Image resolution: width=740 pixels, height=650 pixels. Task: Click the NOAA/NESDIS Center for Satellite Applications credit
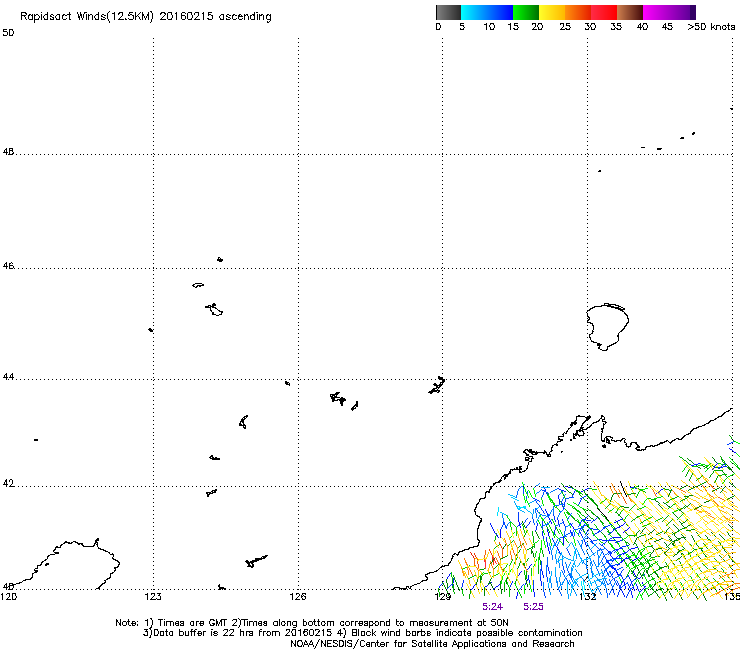(432, 644)
